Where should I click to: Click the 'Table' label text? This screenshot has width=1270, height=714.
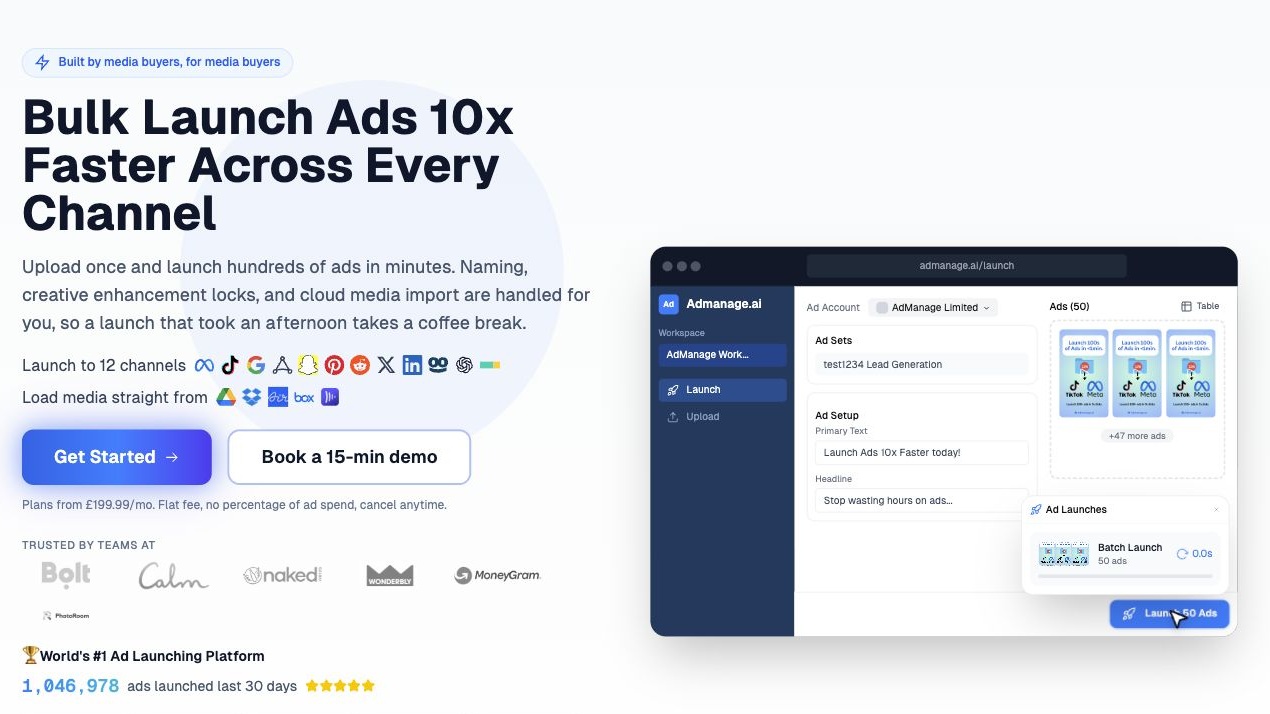[x=1208, y=306]
